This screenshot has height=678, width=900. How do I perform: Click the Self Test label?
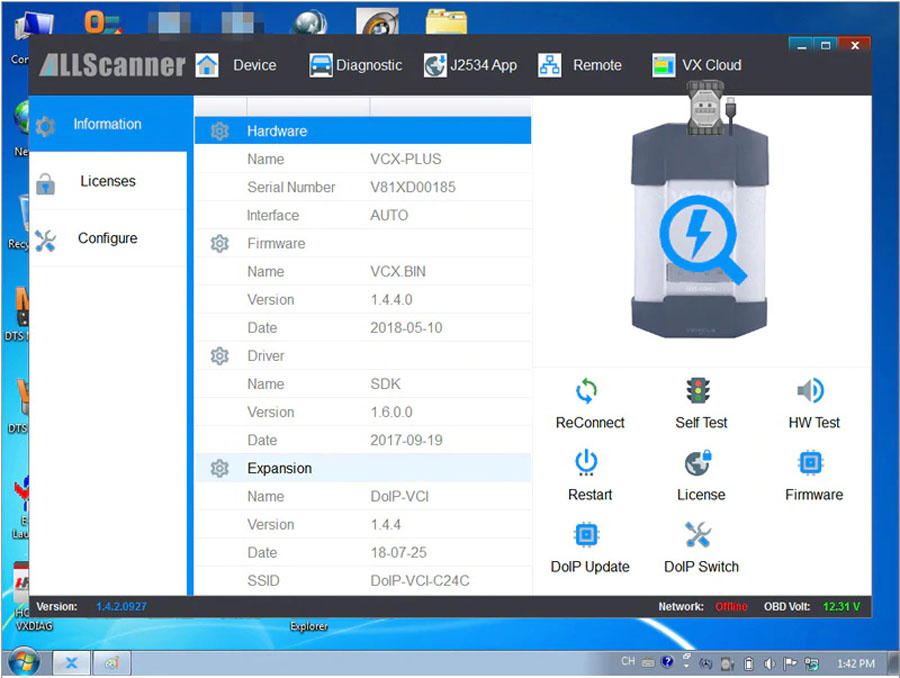pos(701,423)
